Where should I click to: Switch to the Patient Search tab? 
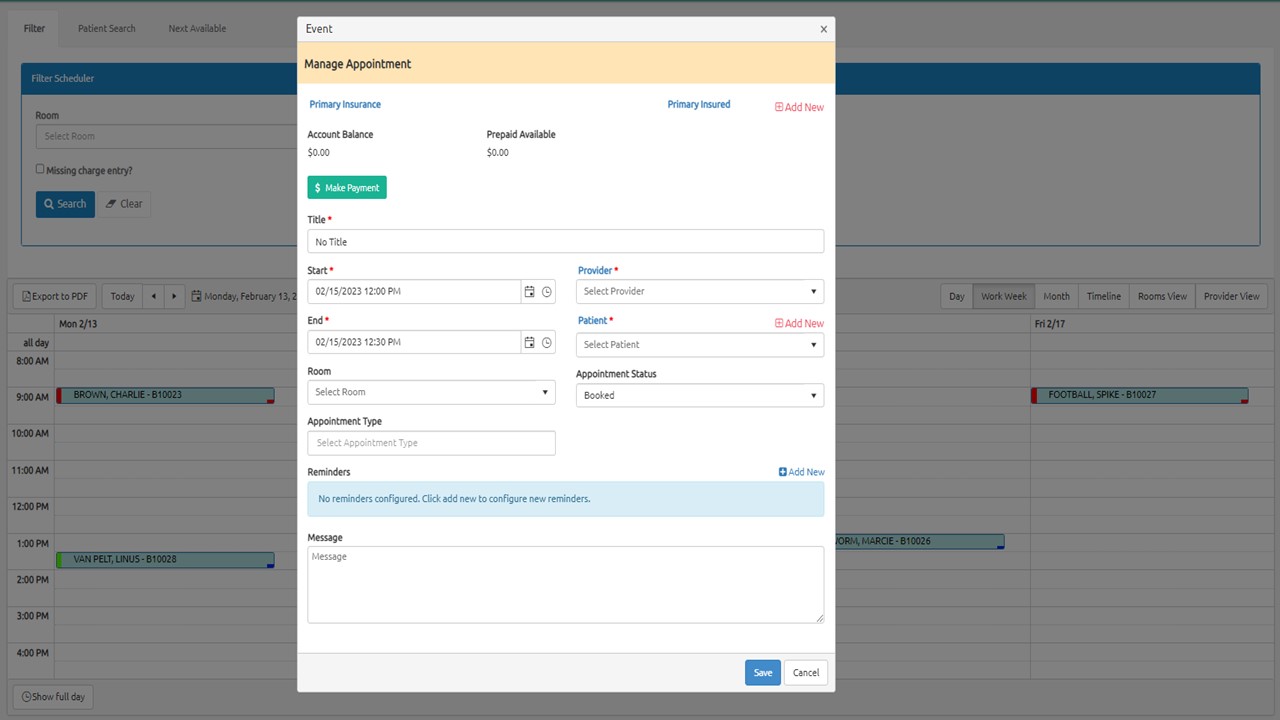coord(106,28)
